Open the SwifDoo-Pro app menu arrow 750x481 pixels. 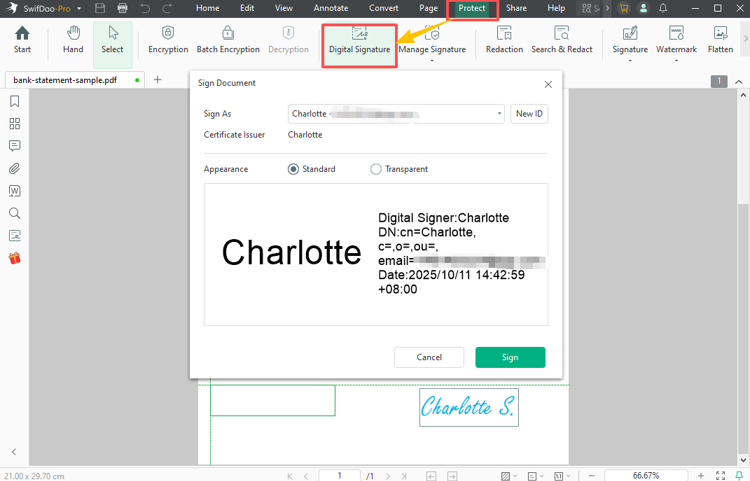coord(79,9)
